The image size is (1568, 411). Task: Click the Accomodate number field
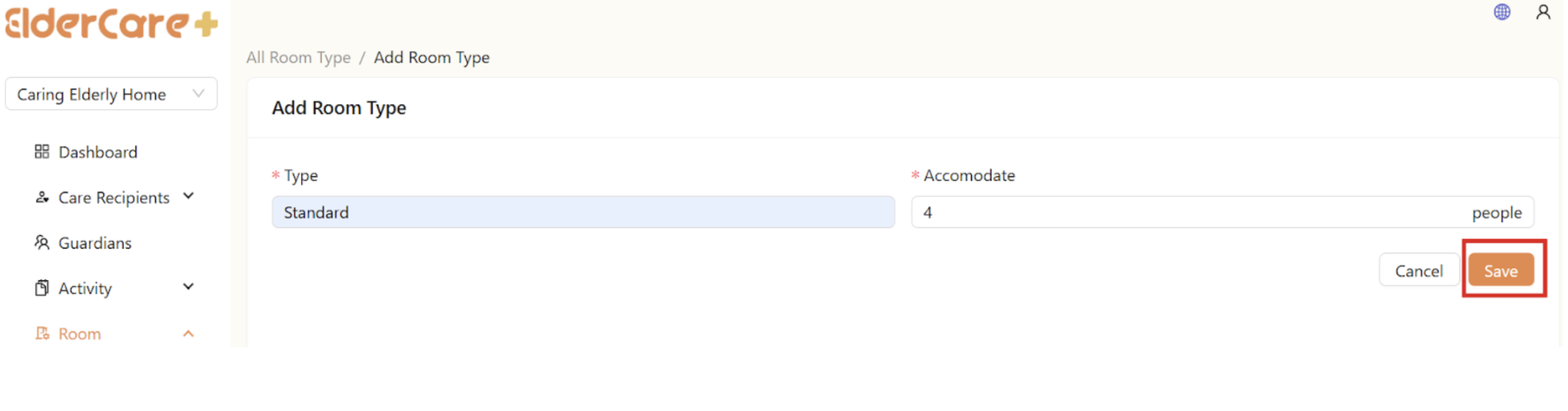(1189, 212)
